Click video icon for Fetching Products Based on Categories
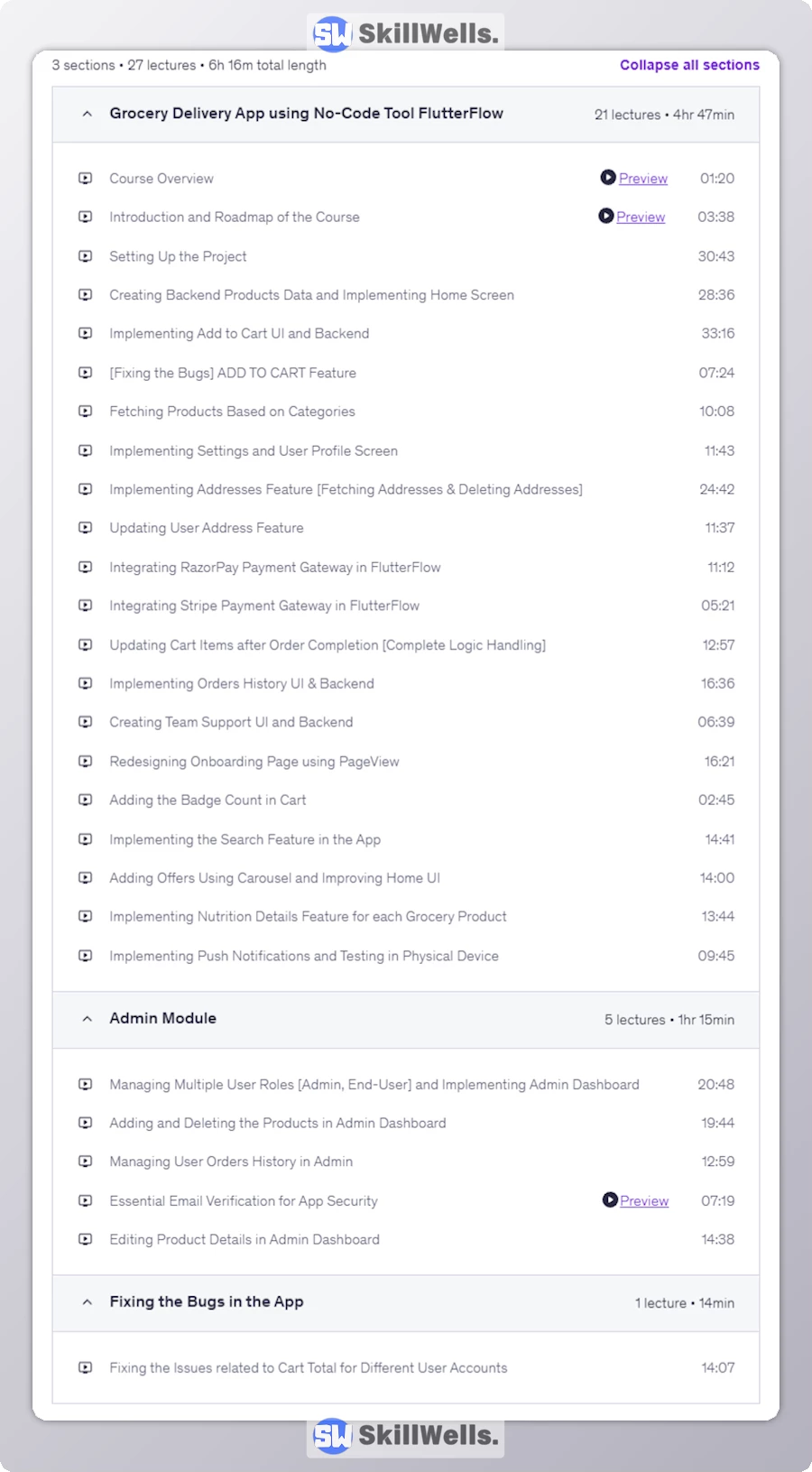The image size is (812, 1472). [86, 412]
